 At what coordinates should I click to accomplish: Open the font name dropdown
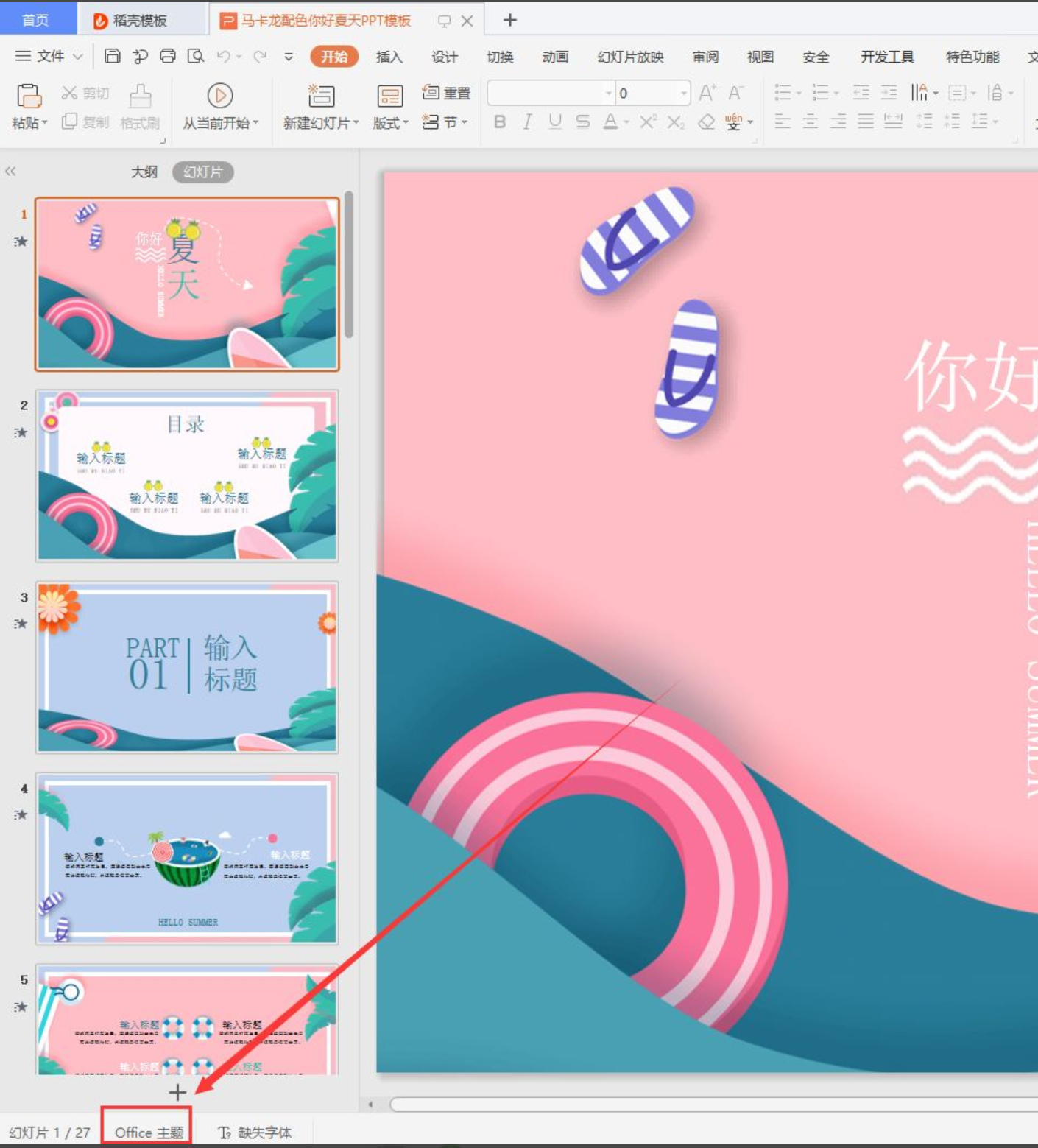[x=609, y=94]
